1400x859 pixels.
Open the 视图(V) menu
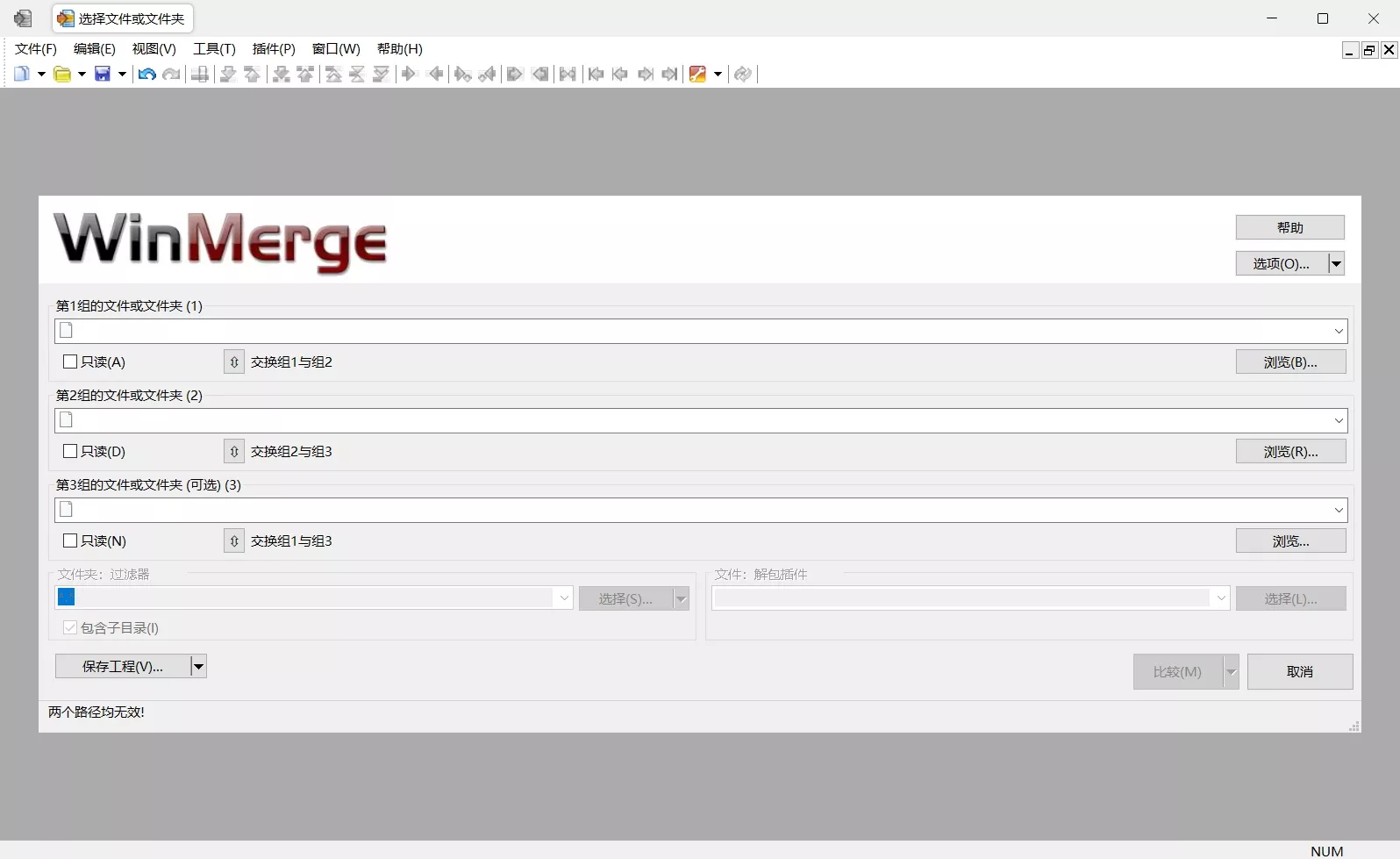point(154,48)
